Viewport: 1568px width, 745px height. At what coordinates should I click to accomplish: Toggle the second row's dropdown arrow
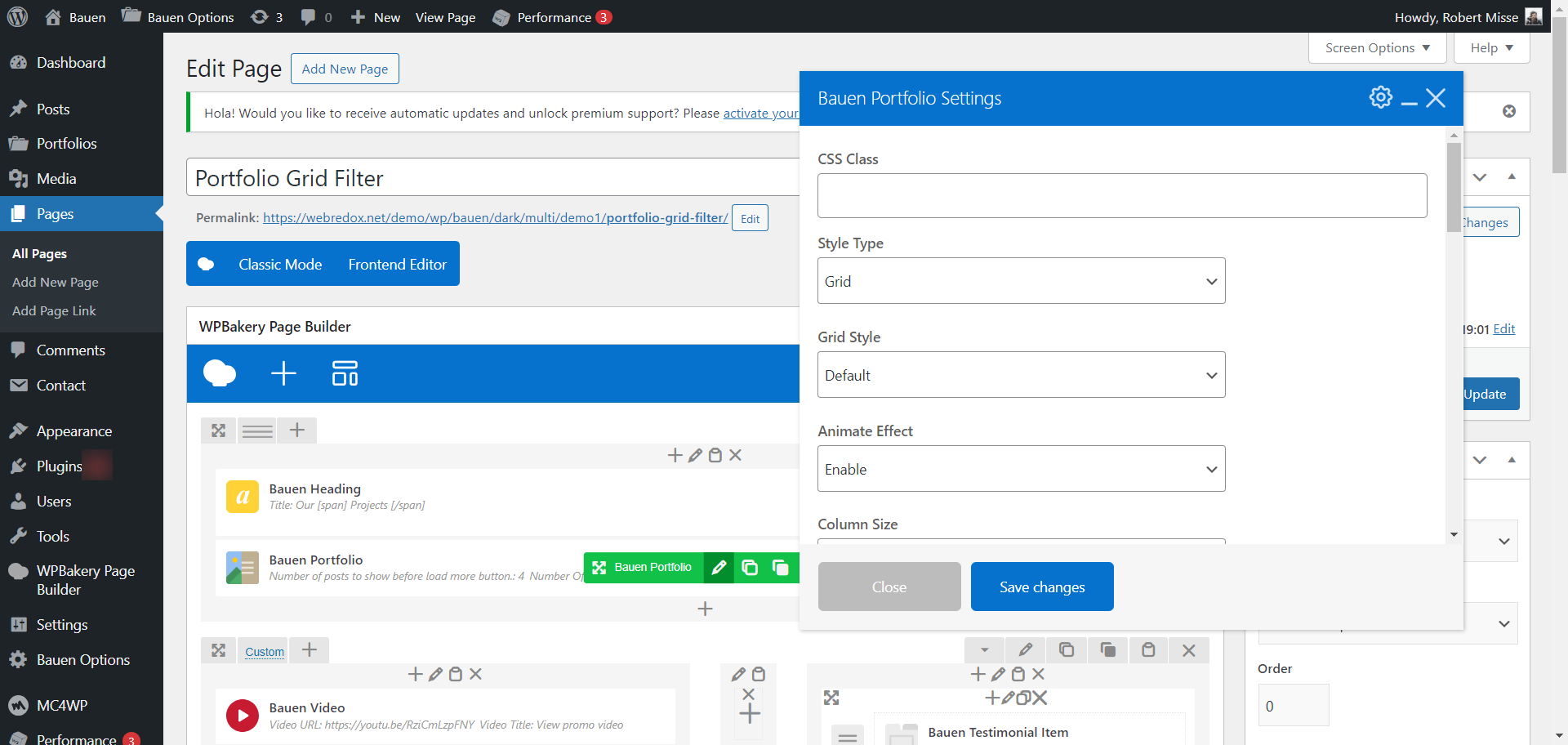[985, 649]
